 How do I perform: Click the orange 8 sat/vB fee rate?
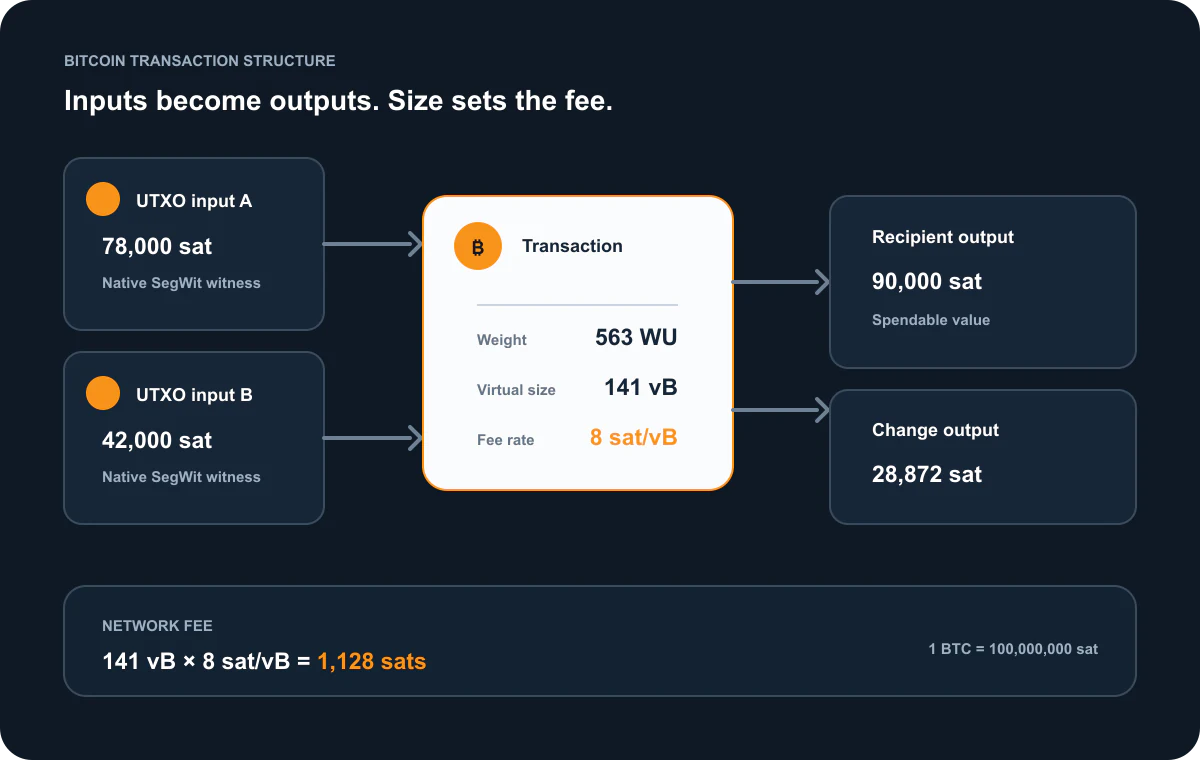point(634,438)
